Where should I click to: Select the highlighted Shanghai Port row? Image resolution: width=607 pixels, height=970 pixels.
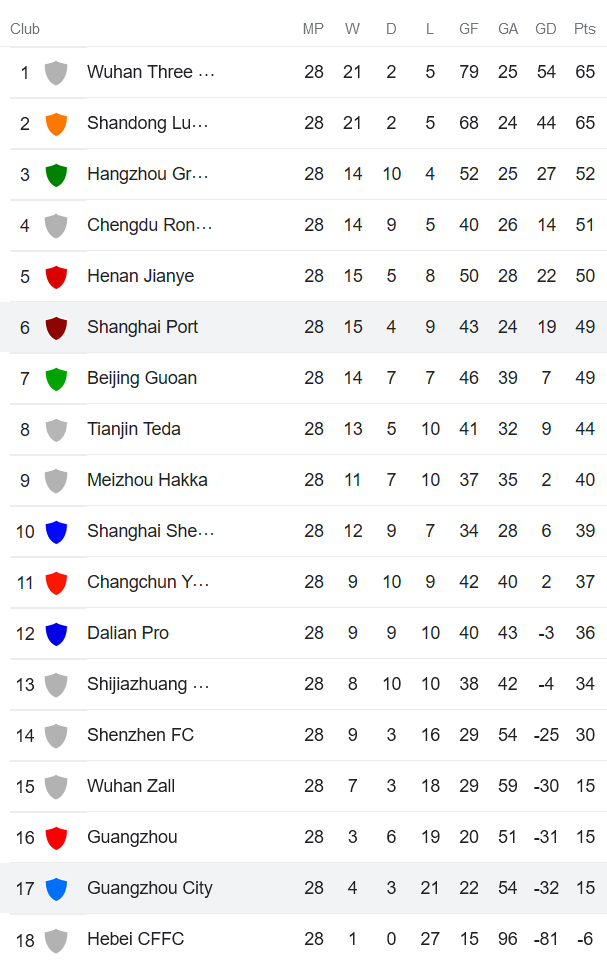point(300,327)
